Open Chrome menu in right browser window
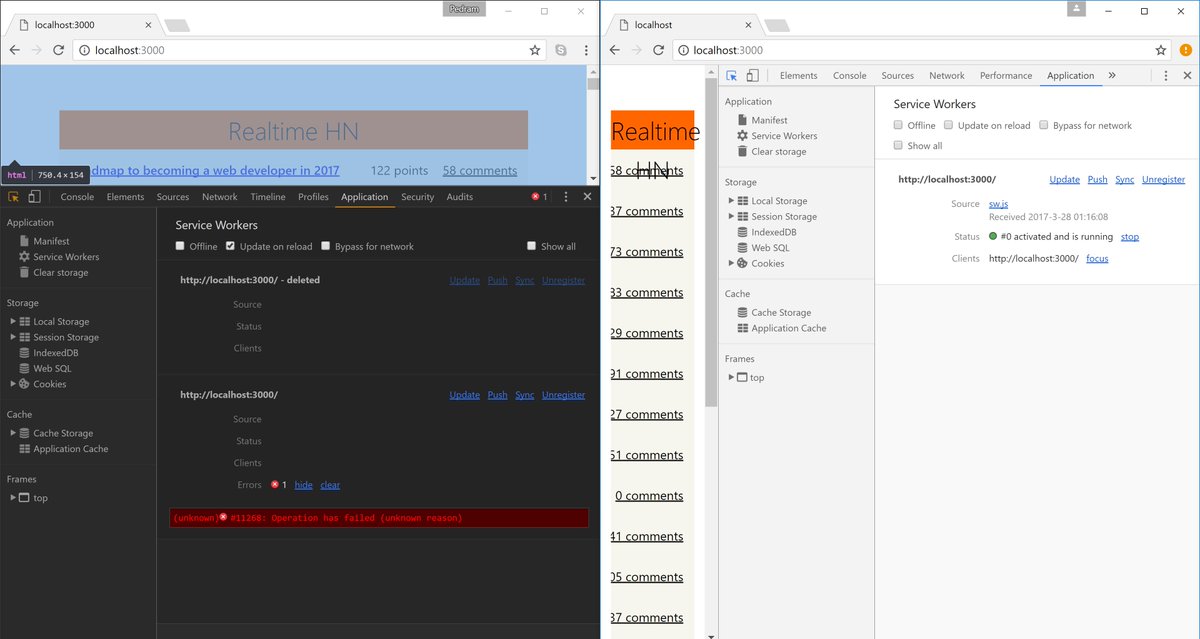The height and width of the screenshot is (639, 1200). coord(1186,50)
